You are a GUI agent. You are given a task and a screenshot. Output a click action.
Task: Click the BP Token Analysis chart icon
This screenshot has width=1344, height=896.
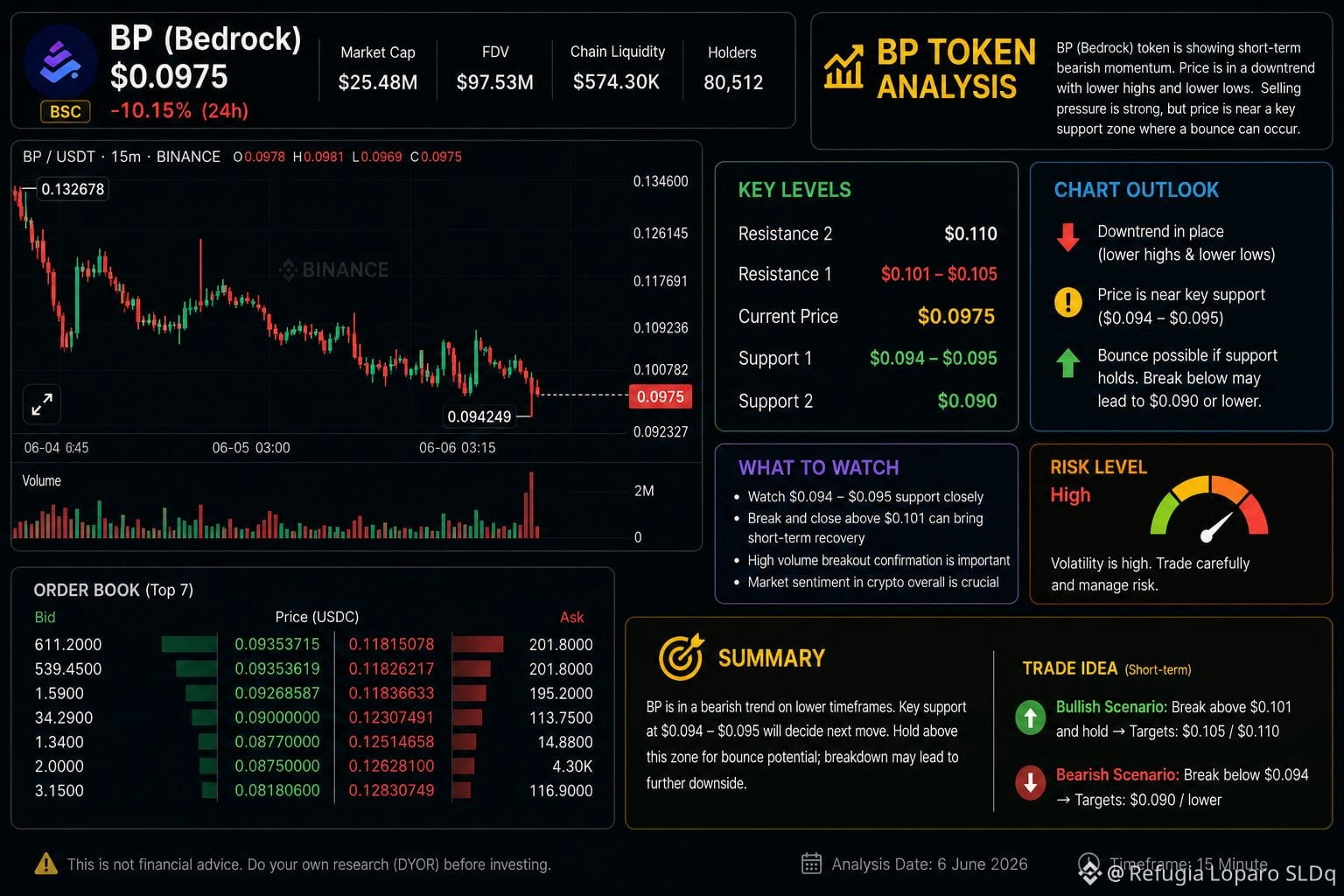[843, 67]
